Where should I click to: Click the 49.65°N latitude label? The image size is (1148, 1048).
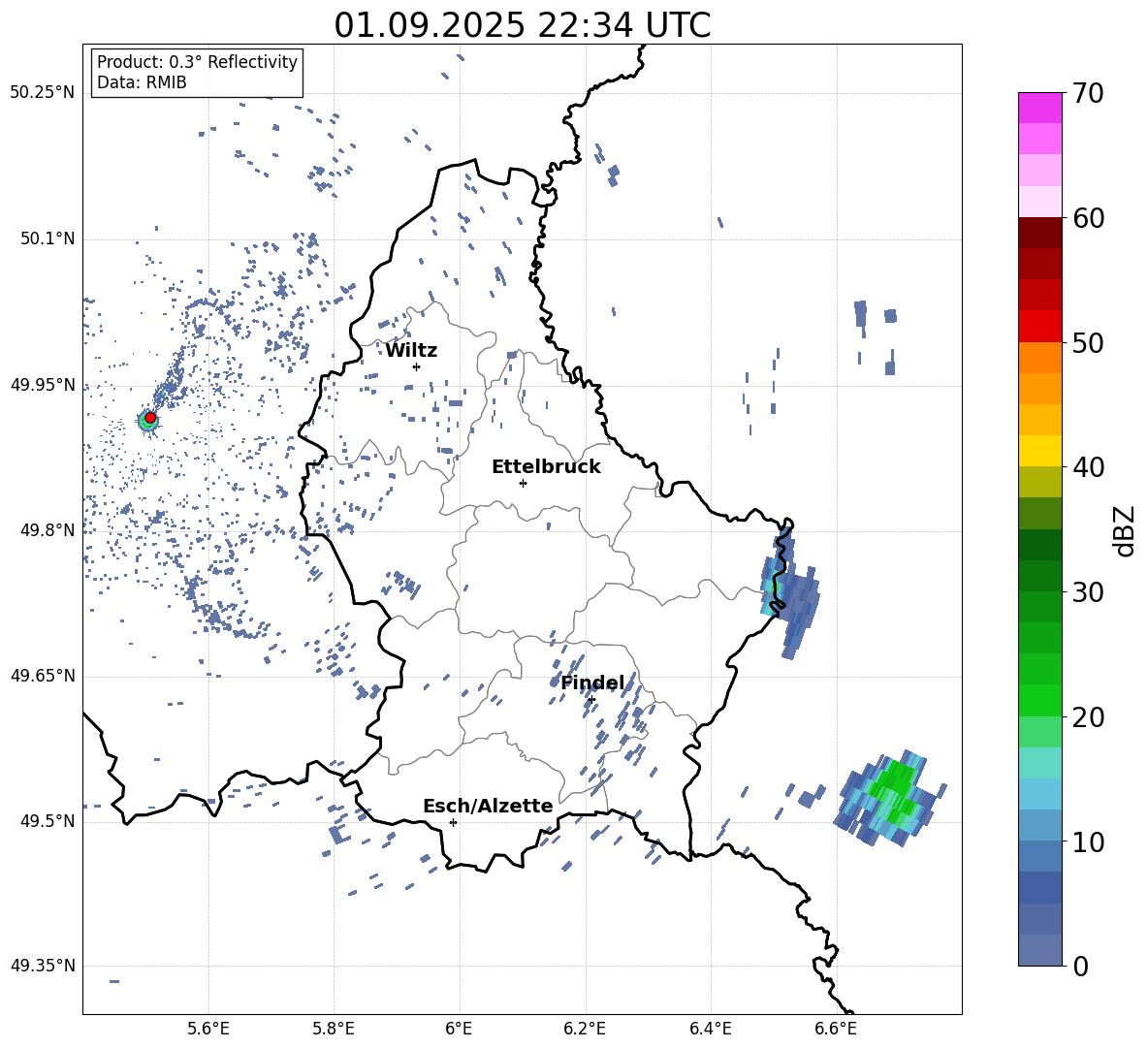pyautogui.click(x=43, y=676)
